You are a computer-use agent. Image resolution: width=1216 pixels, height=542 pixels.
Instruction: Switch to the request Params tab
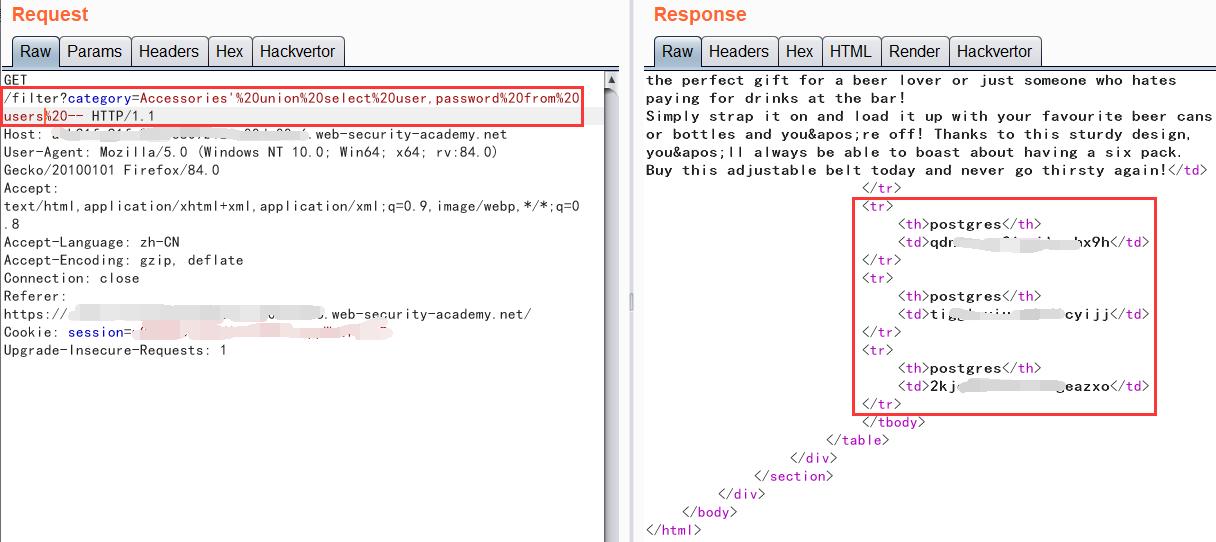94,52
